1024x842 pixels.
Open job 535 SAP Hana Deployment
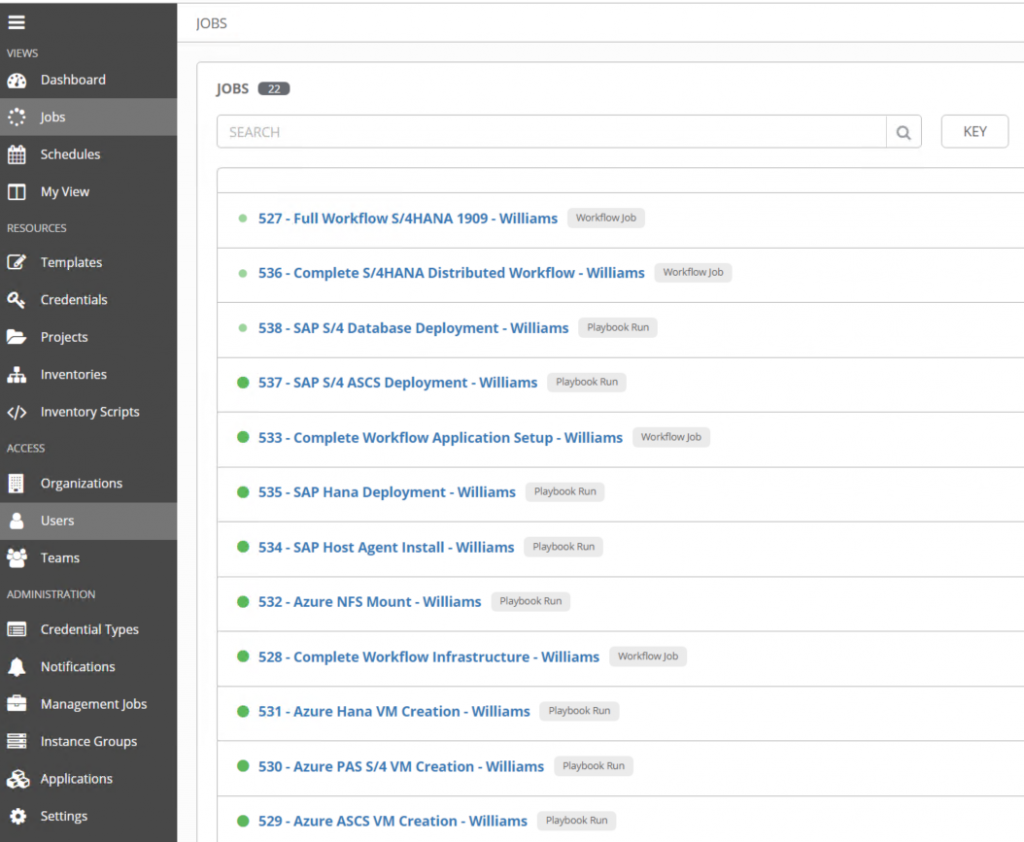387,492
